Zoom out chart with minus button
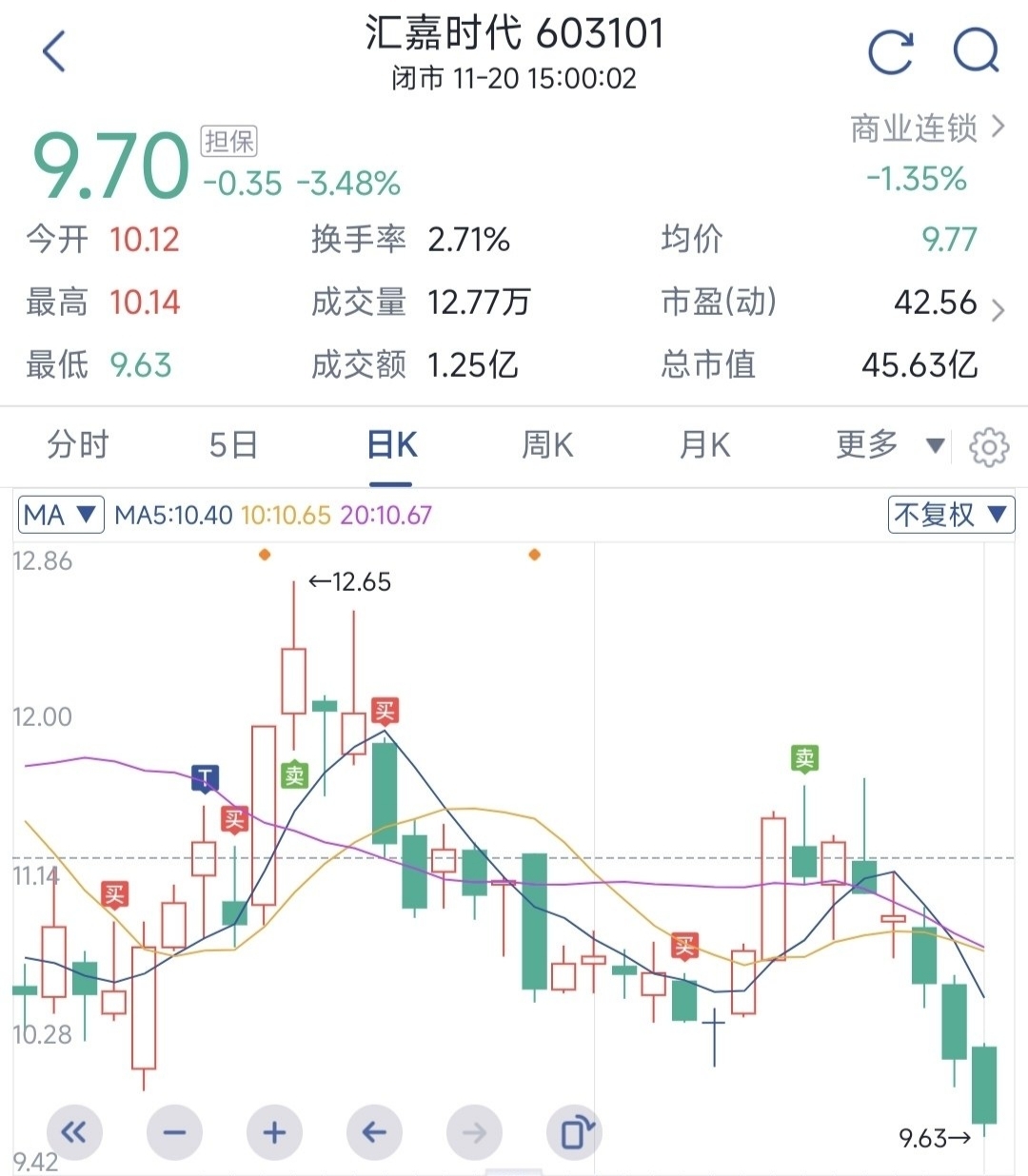The width and height of the screenshot is (1028, 1176). [x=174, y=1132]
